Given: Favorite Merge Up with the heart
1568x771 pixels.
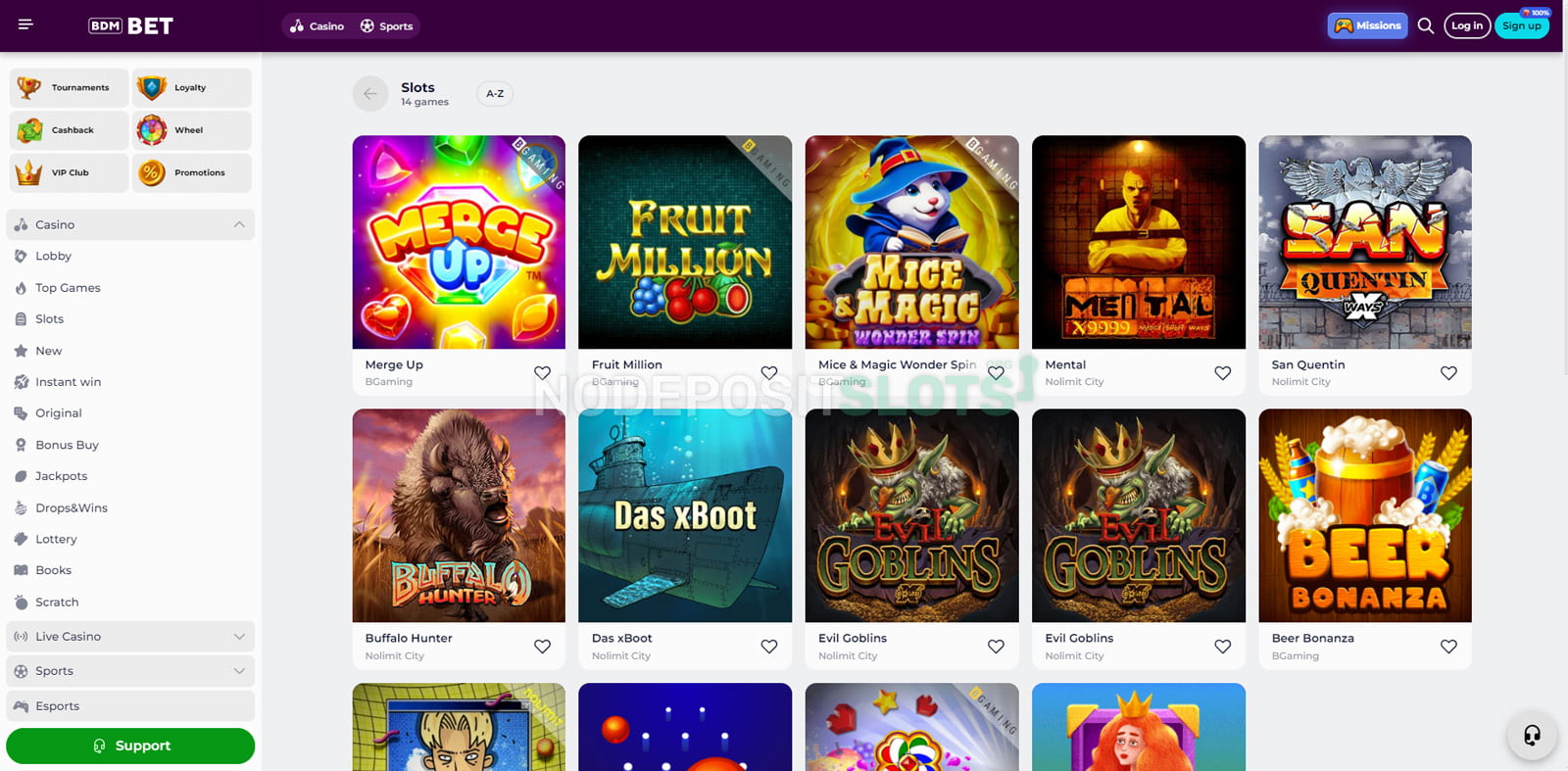Looking at the screenshot, I should (x=542, y=373).
